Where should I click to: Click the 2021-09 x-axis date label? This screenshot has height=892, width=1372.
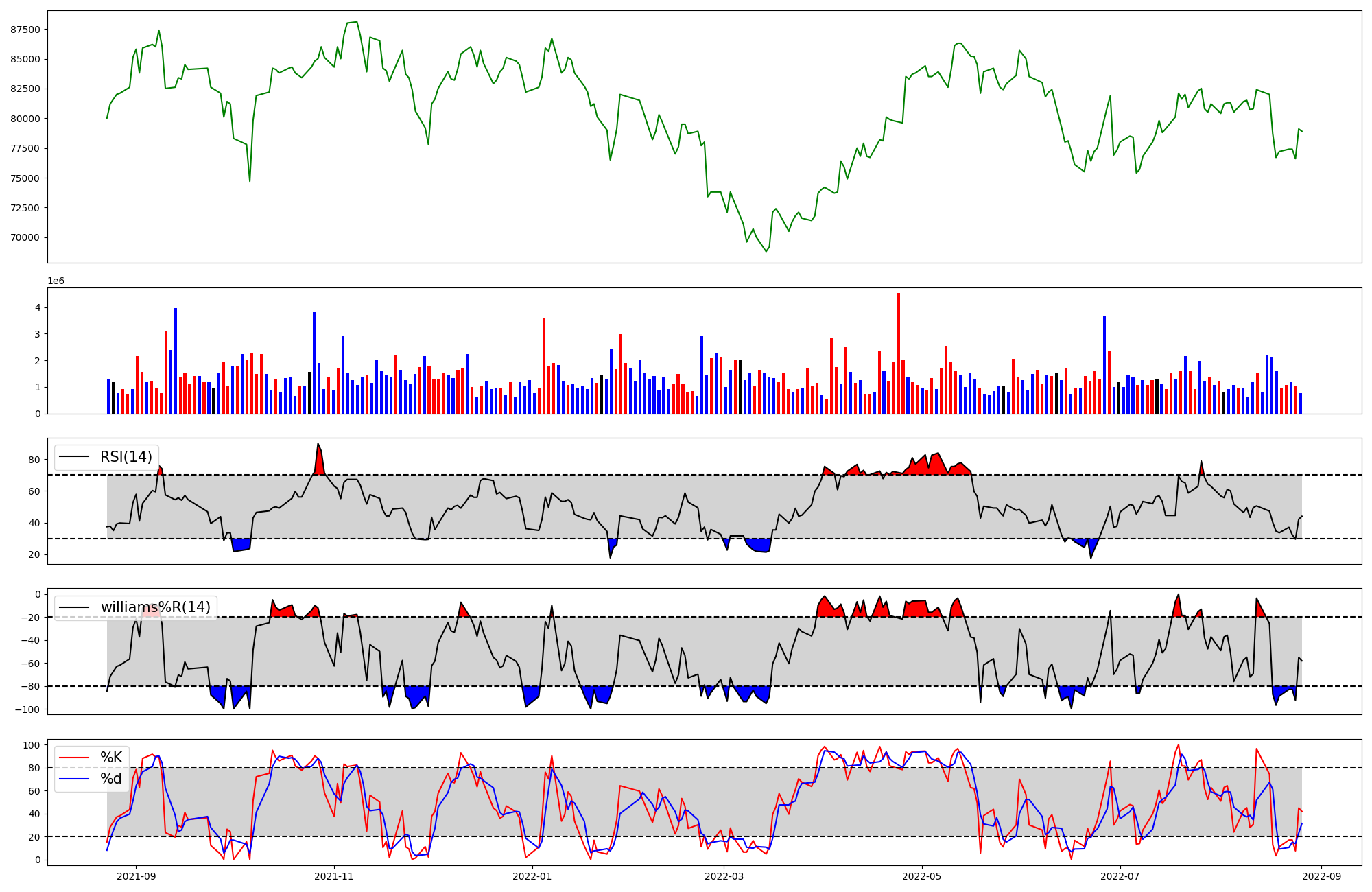(x=136, y=876)
